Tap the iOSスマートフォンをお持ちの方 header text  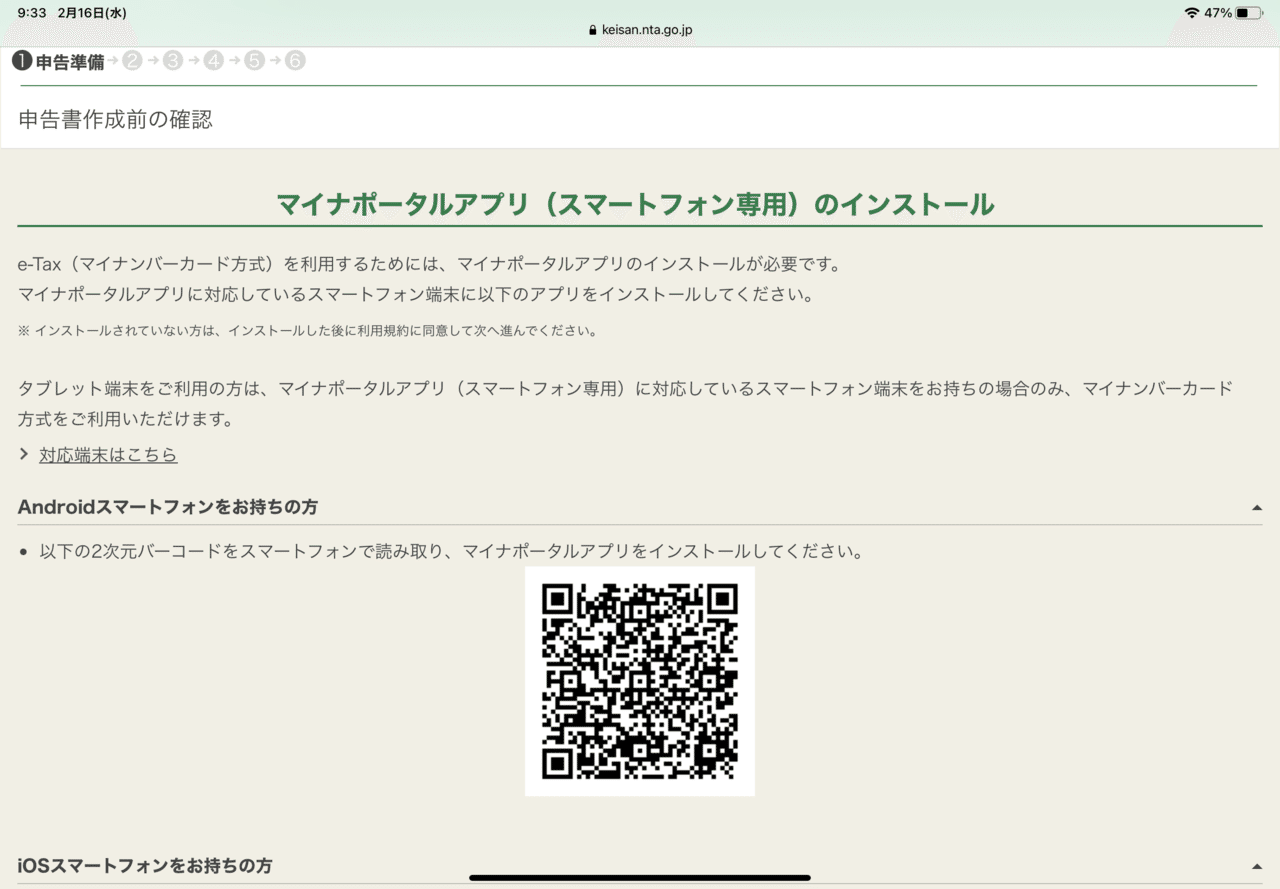(x=145, y=865)
